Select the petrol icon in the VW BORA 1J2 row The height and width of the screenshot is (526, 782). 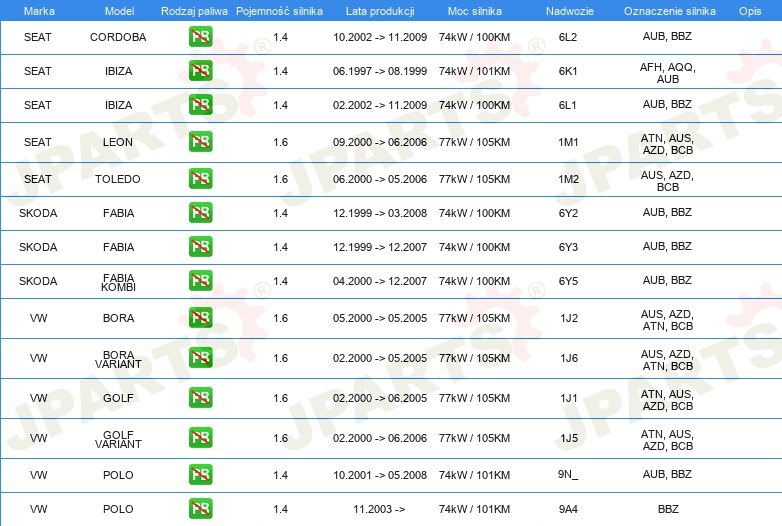pyautogui.click(x=200, y=318)
